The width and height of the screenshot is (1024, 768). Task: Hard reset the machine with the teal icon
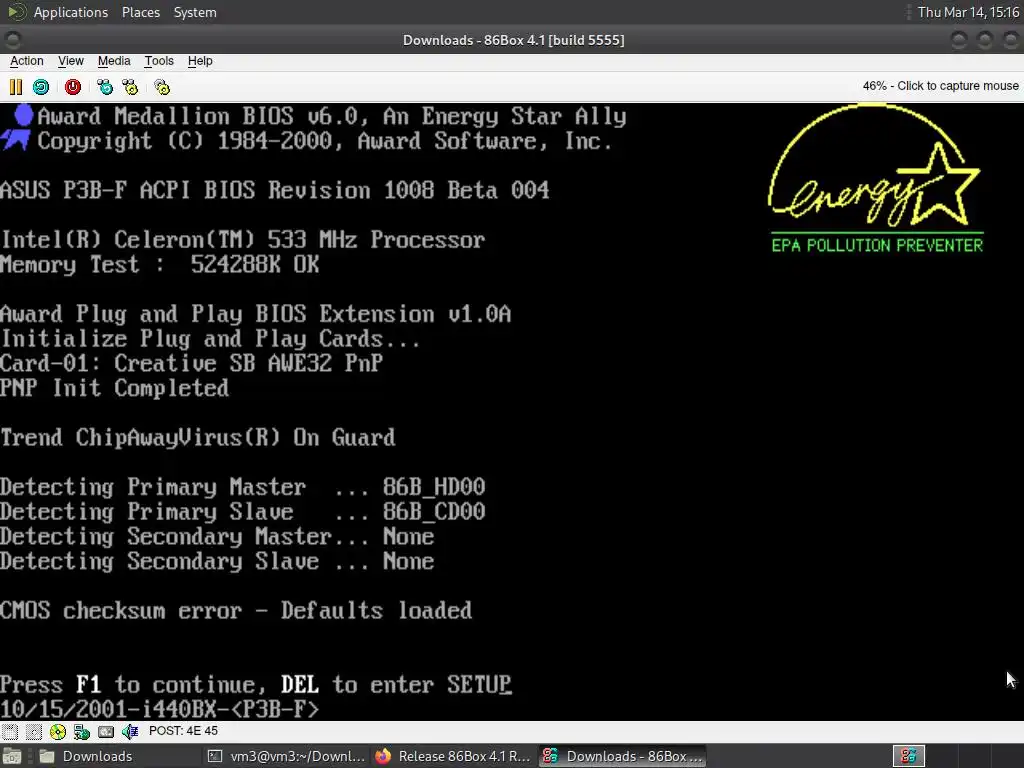click(x=41, y=87)
